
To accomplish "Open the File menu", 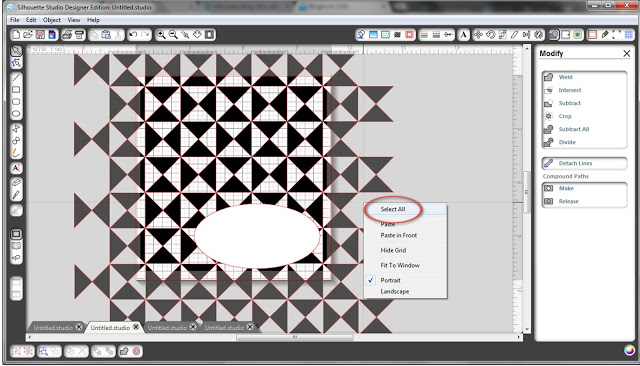I will coord(15,20).
